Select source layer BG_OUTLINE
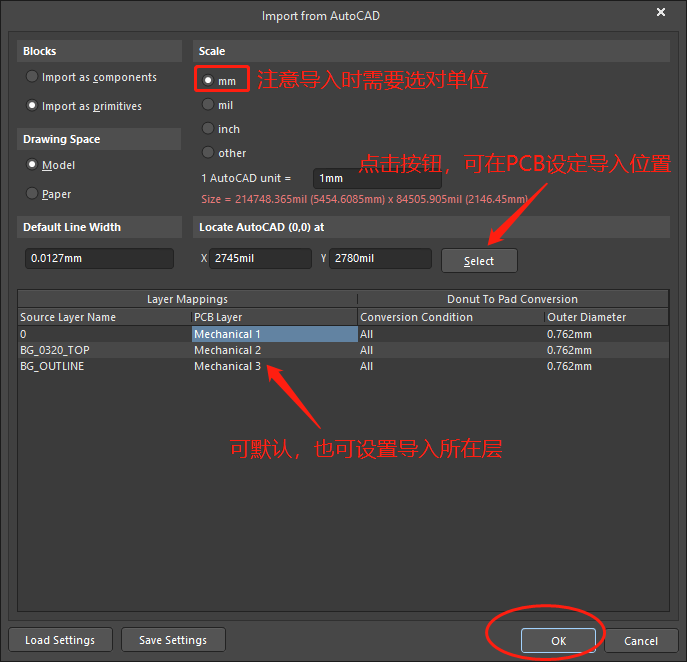Screen dimensions: 687x662 coord(105,366)
